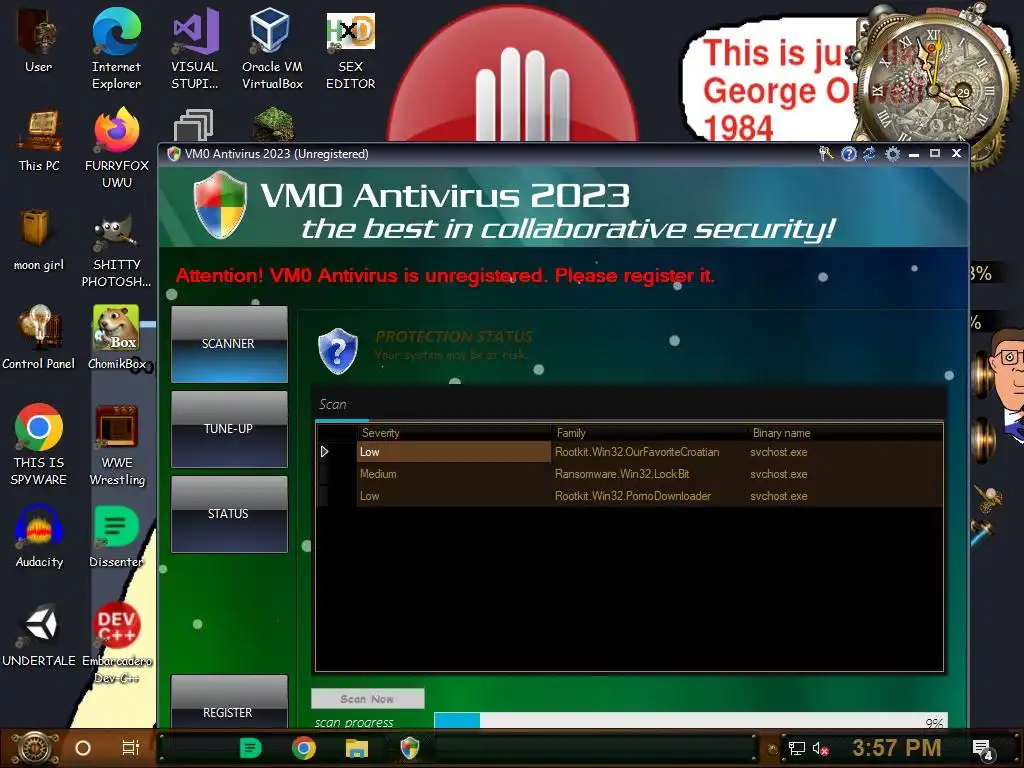This screenshot has height=768, width=1024.
Task: Open the SEX EDITOR hex icon
Action: [351, 48]
